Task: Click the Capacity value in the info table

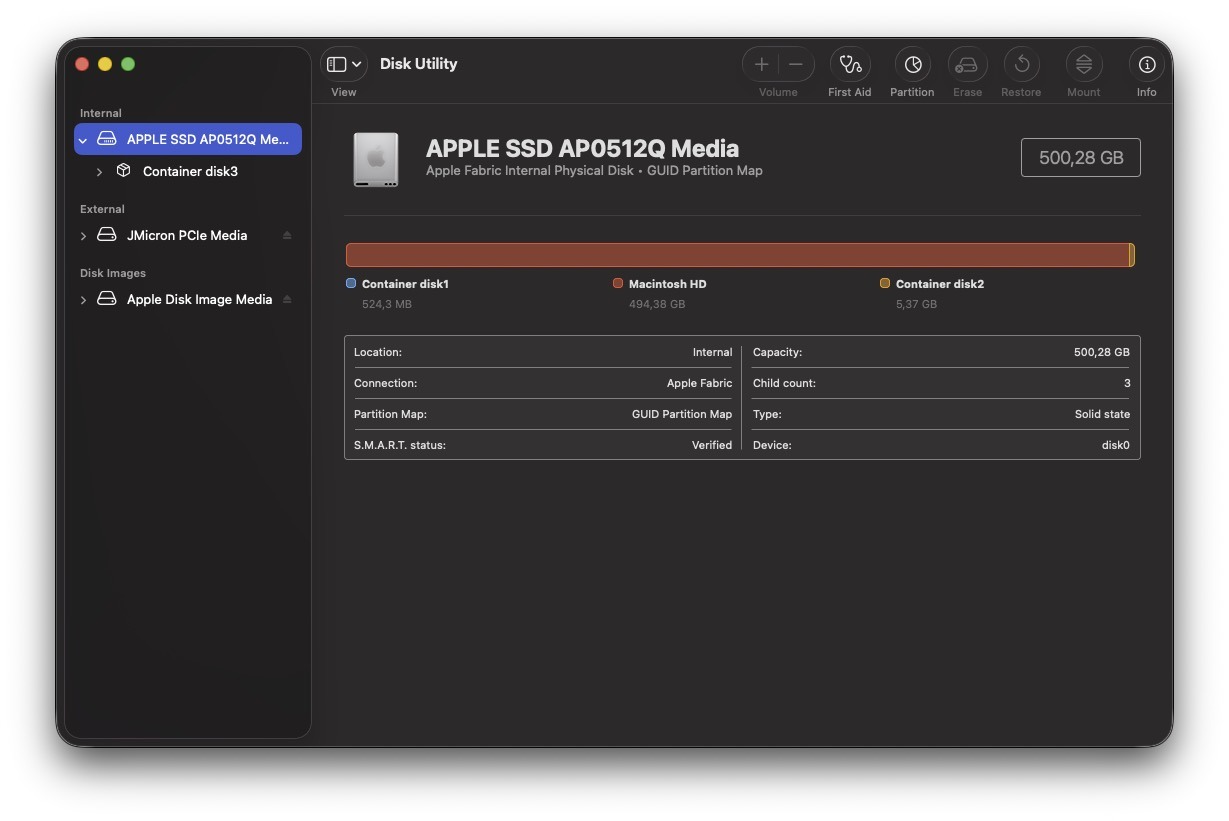Action: tap(1102, 352)
